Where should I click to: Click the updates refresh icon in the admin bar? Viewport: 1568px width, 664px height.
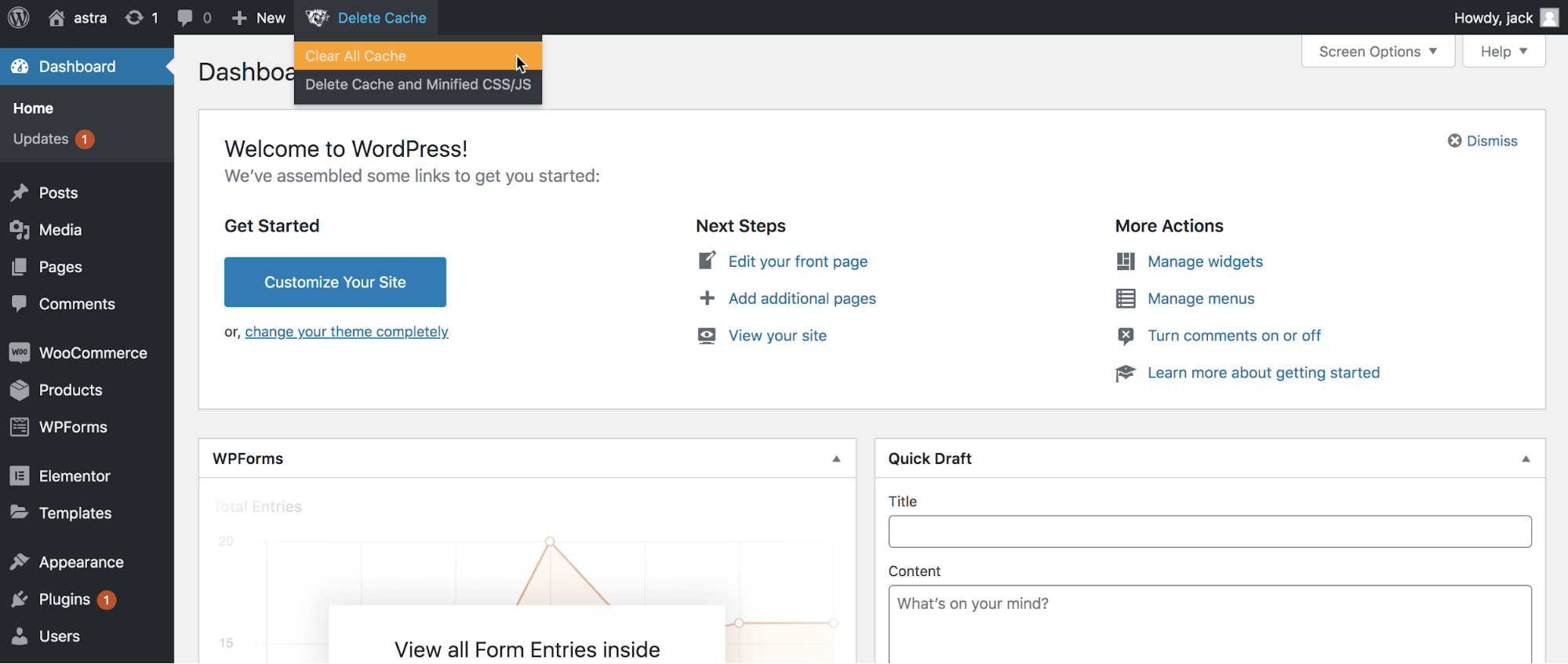click(x=134, y=17)
